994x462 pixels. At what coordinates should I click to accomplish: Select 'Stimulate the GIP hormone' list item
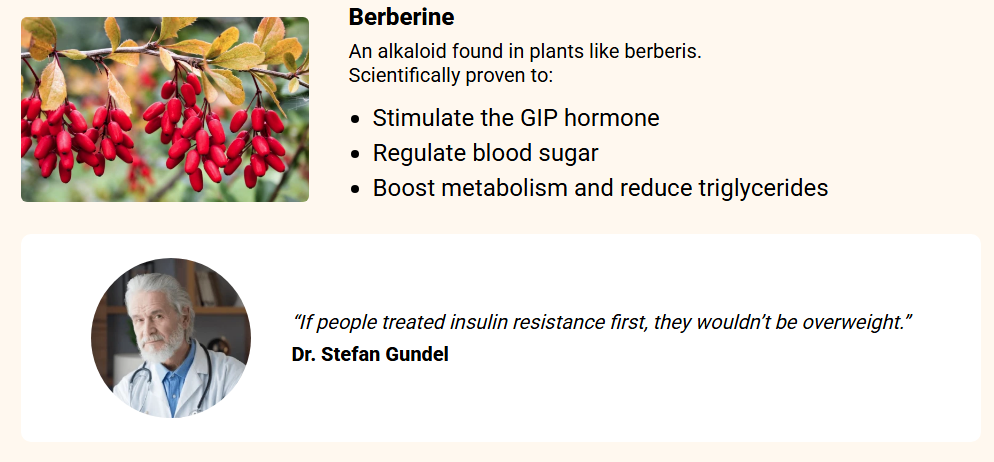click(515, 118)
